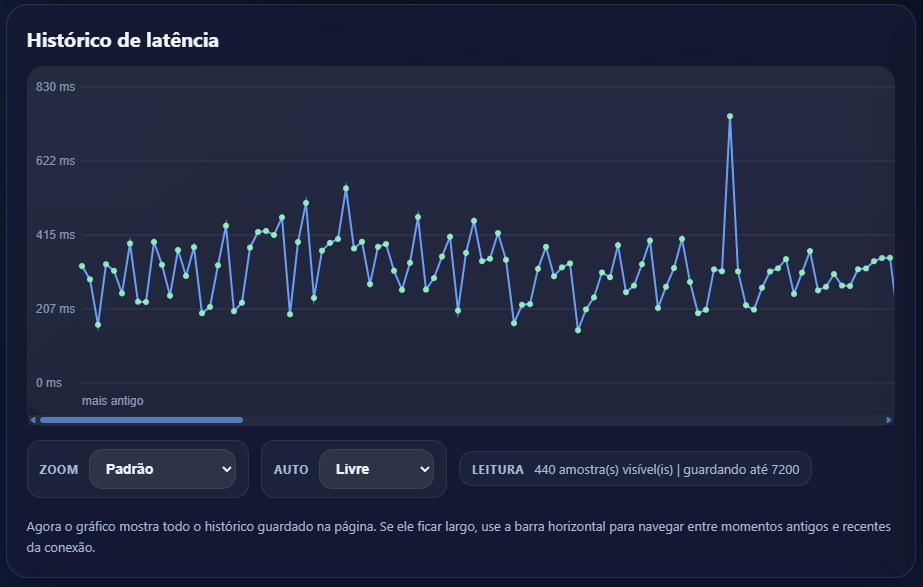Click the description paragraph beginning with "Agora"

(x=460, y=536)
